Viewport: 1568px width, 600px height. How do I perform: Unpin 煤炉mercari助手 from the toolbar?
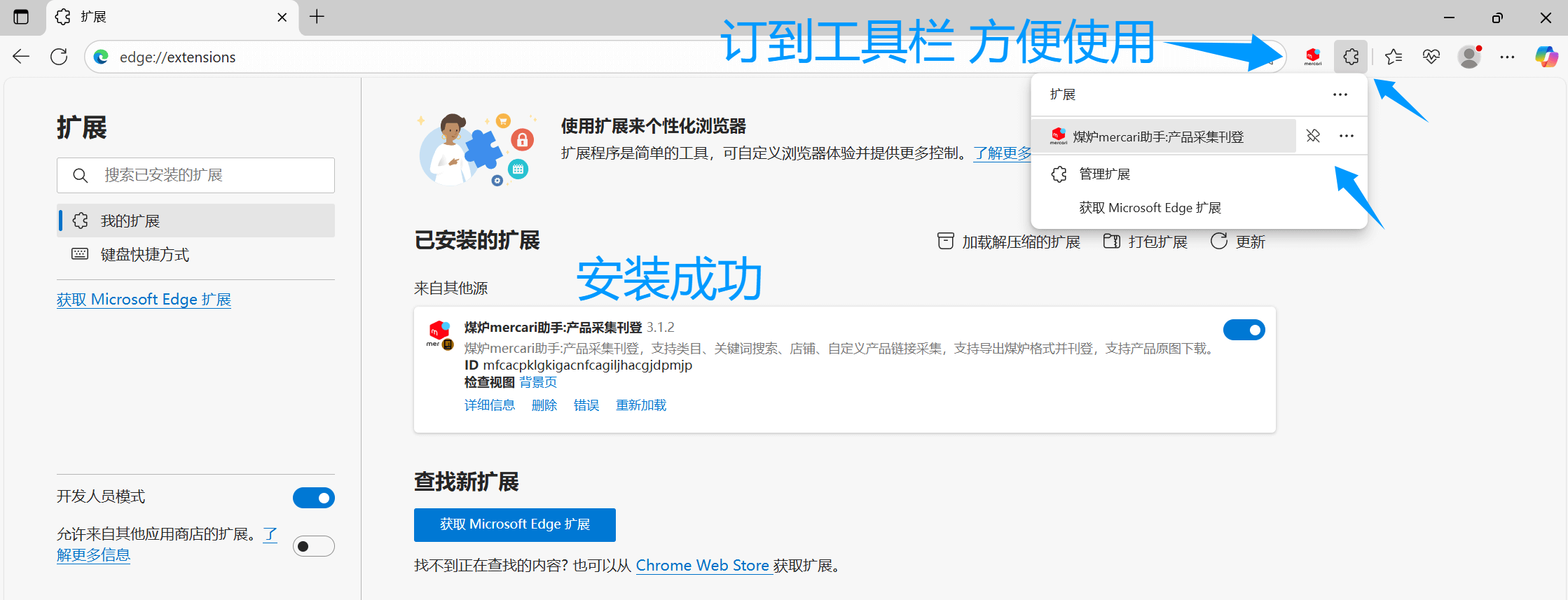1313,136
